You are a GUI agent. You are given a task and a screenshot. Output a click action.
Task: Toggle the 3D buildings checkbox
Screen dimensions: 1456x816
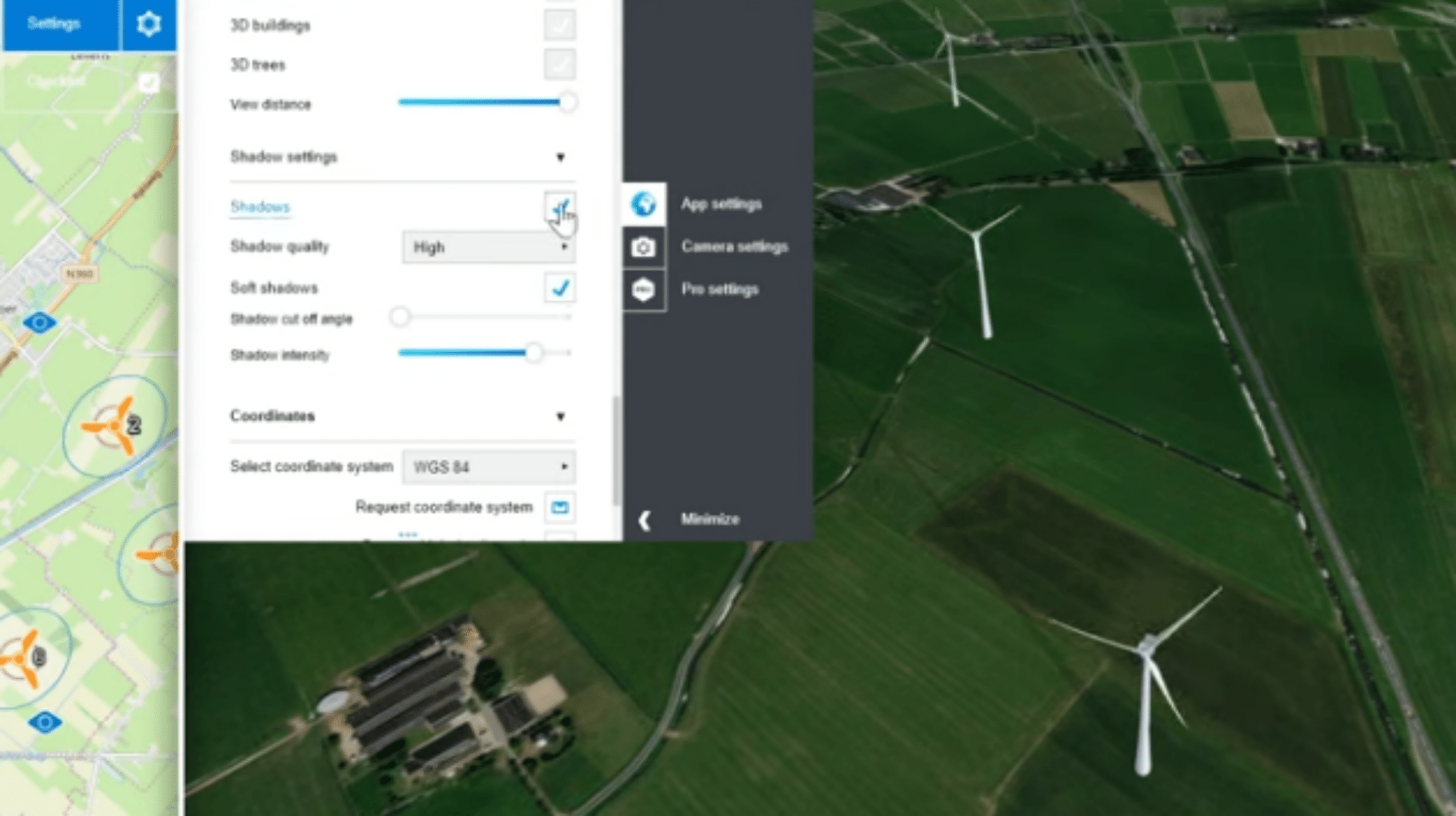[560, 25]
